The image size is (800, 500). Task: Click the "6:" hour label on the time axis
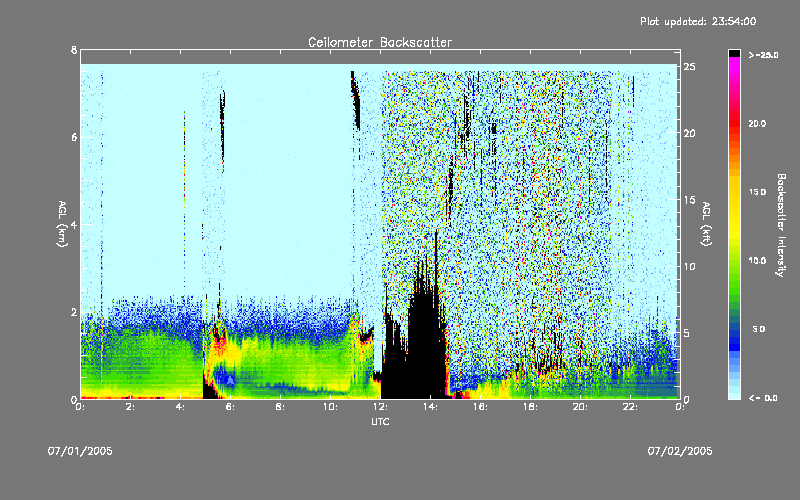coord(230,407)
